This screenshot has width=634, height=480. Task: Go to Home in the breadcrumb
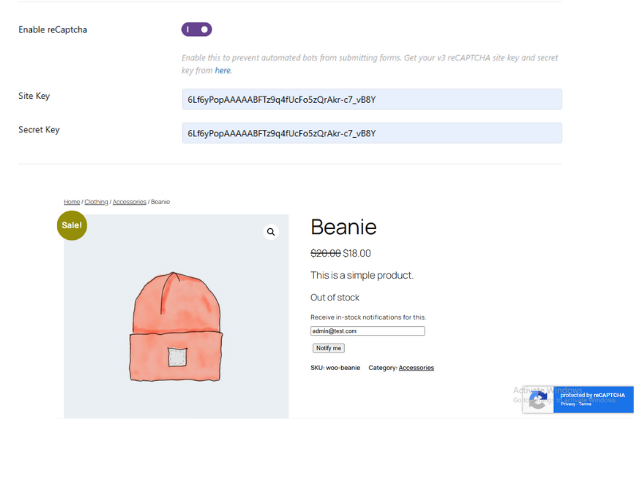pos(71,202)
